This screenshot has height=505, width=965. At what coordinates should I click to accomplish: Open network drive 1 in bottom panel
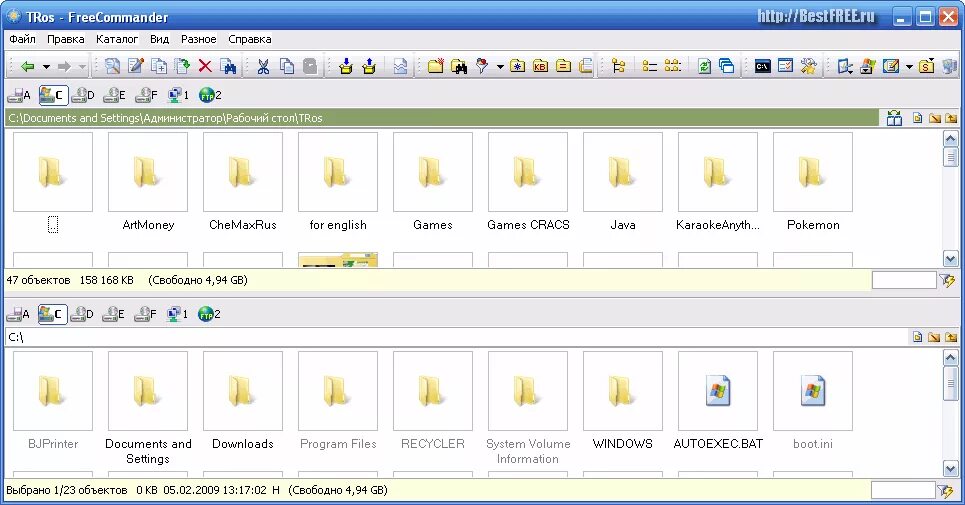click(178, 314)
